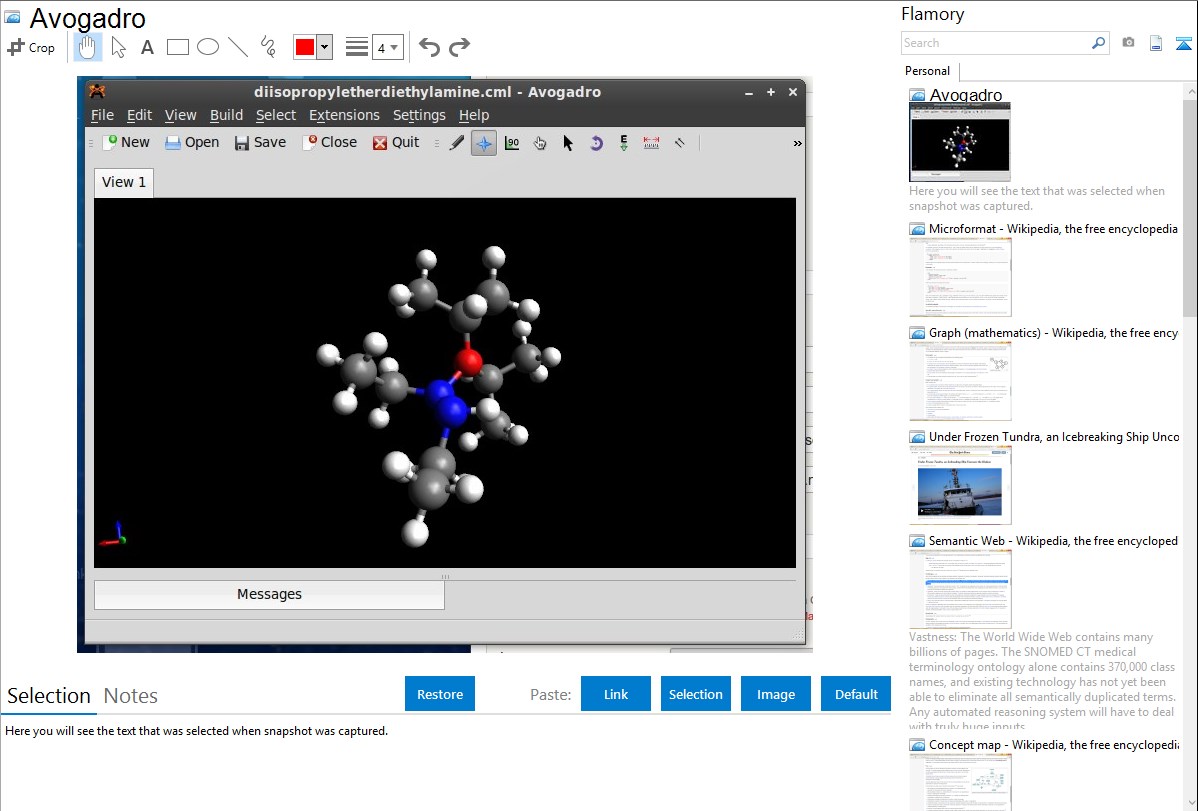This screenshot has height=811, width=1198.
Task: Open the Selection tab
Action: coord(49,696)
